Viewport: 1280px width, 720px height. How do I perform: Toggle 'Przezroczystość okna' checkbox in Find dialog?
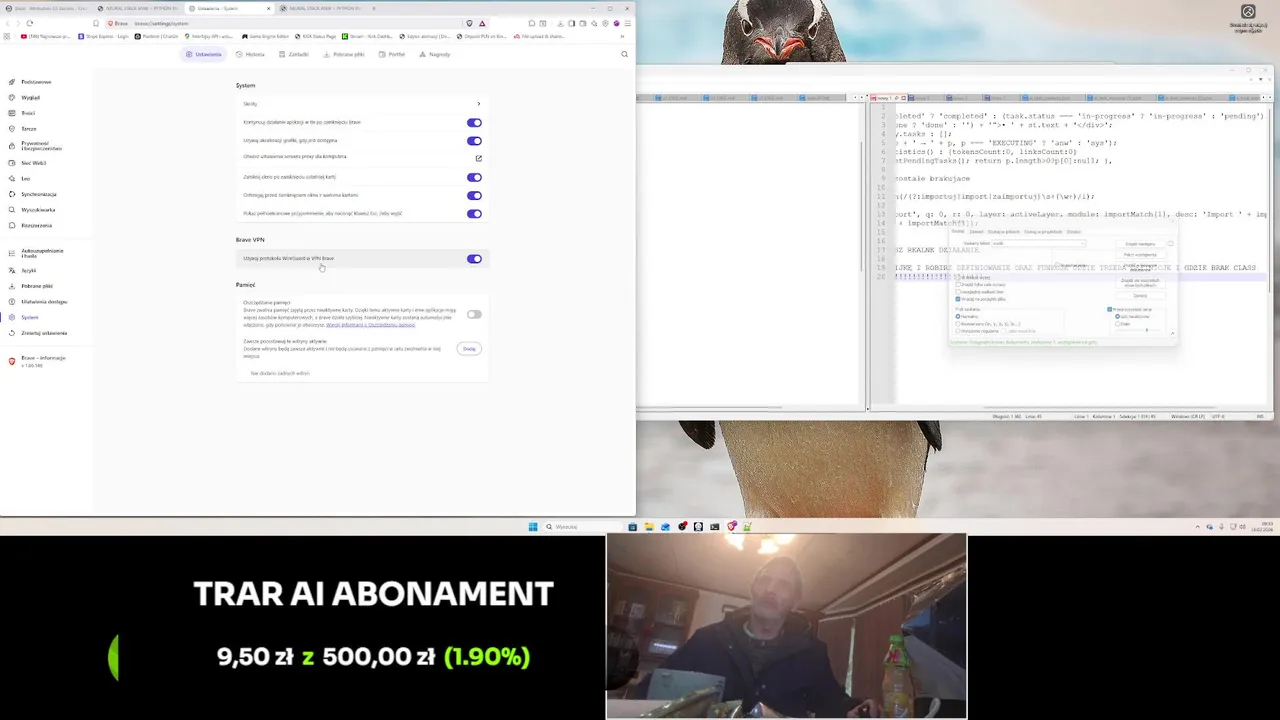click(x=1110, y=309)
